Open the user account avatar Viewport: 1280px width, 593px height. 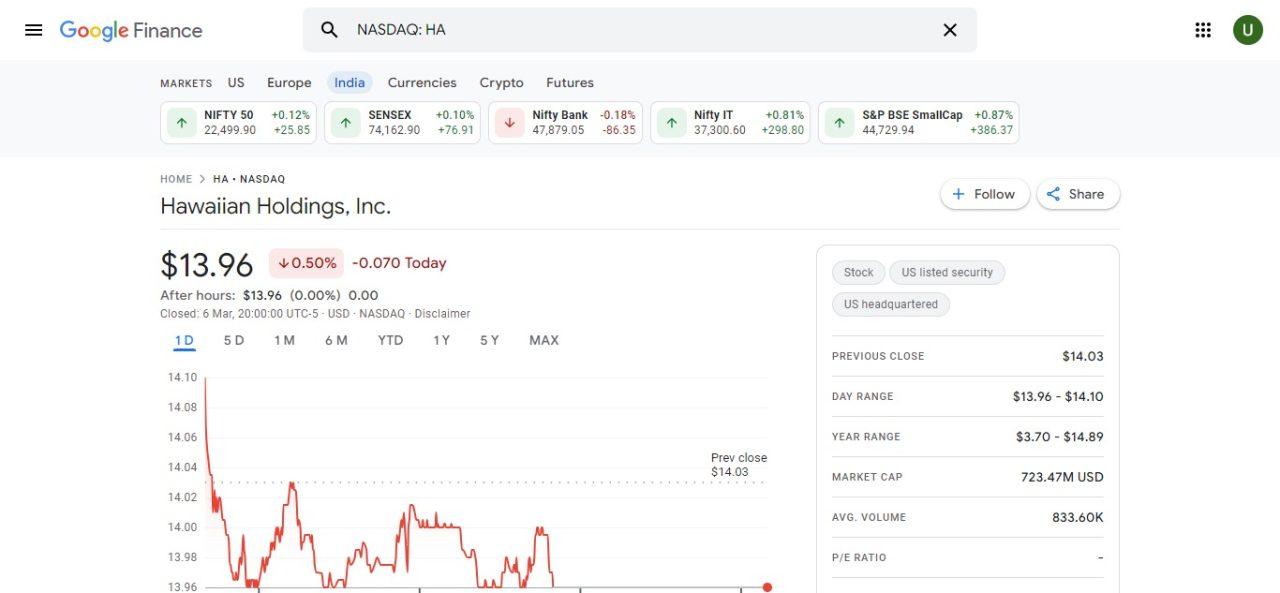click(1247, 30)
